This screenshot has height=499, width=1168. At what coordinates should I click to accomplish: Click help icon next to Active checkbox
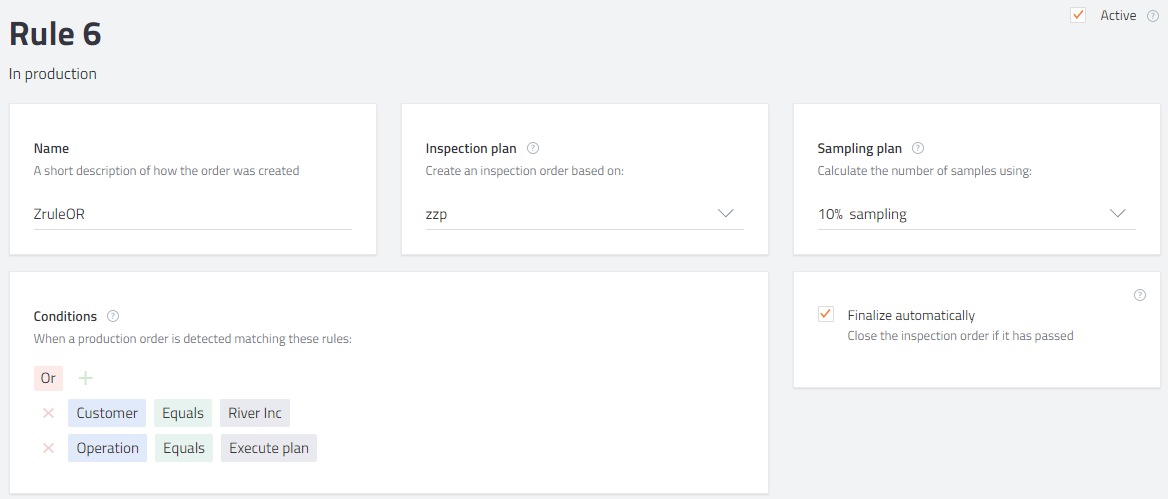tap(1152, 16)
